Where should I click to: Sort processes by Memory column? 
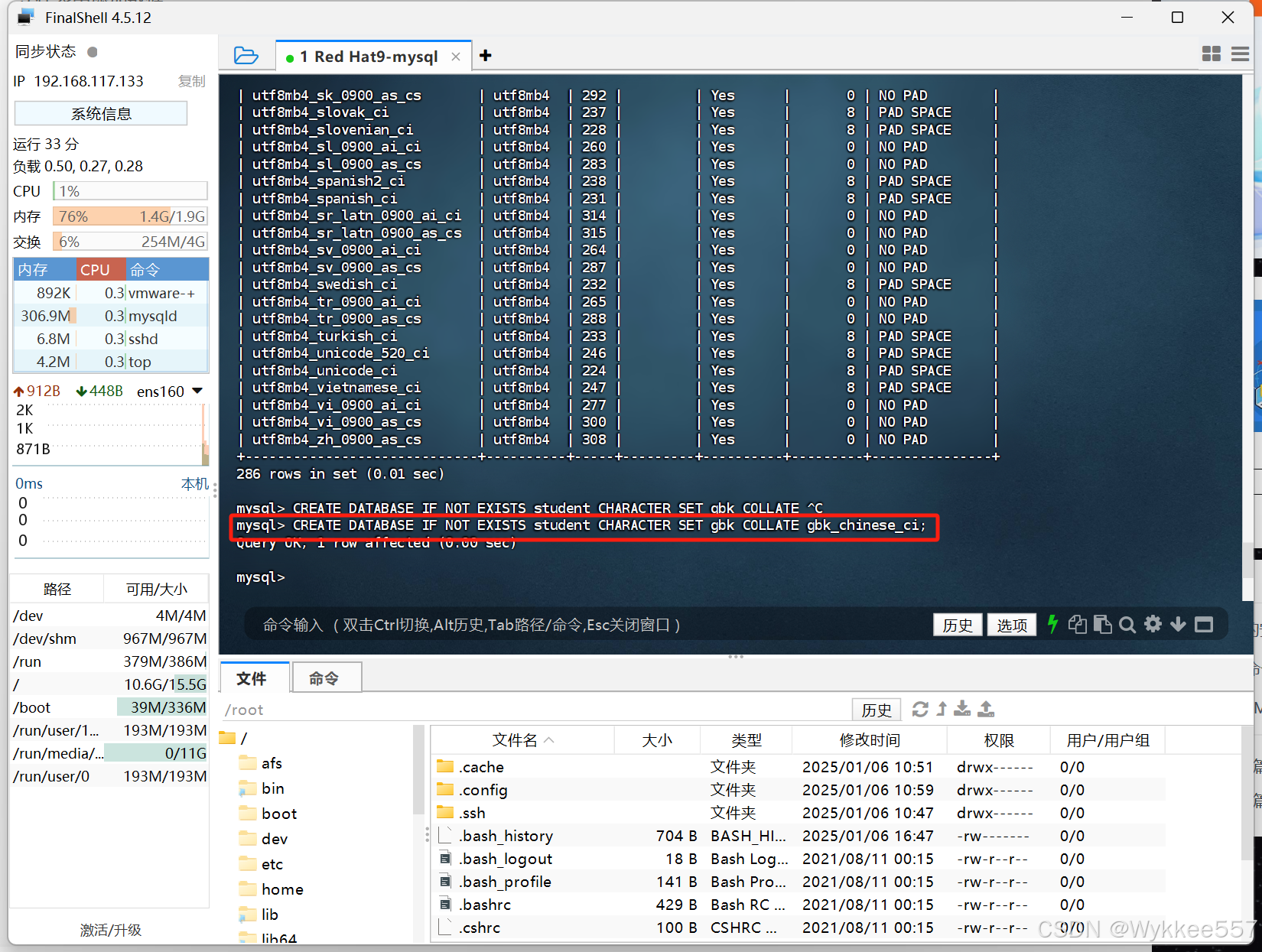coord(44,270)
